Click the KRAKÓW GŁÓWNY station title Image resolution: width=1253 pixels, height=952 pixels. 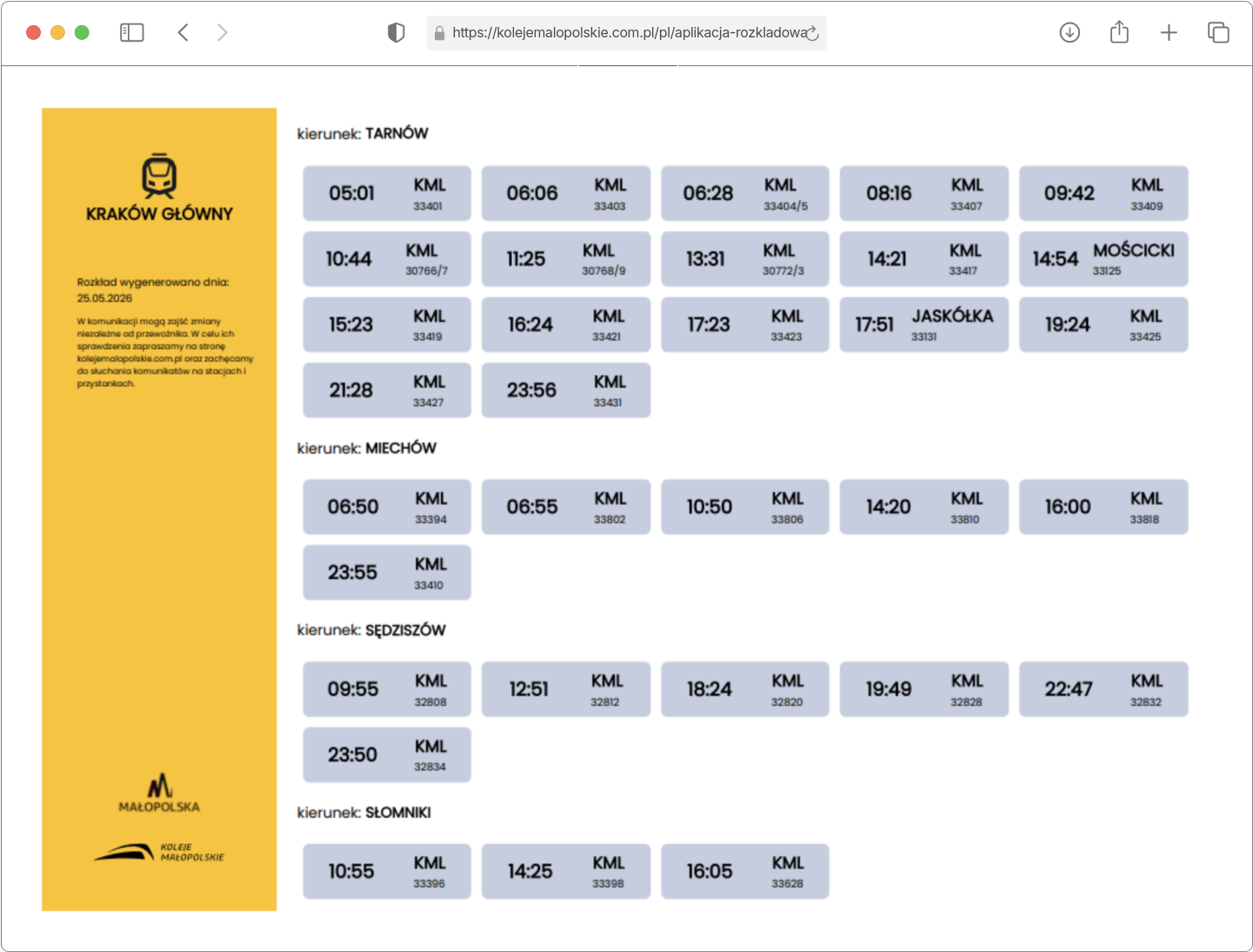[159, 214]
